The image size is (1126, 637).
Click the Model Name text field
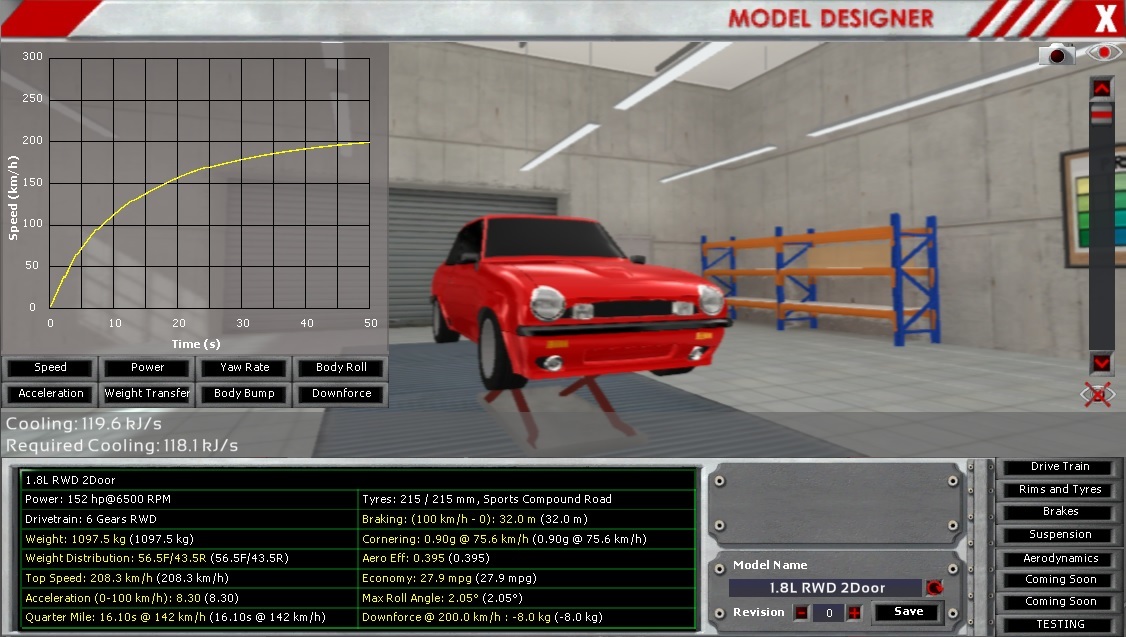tap(825, 588)
